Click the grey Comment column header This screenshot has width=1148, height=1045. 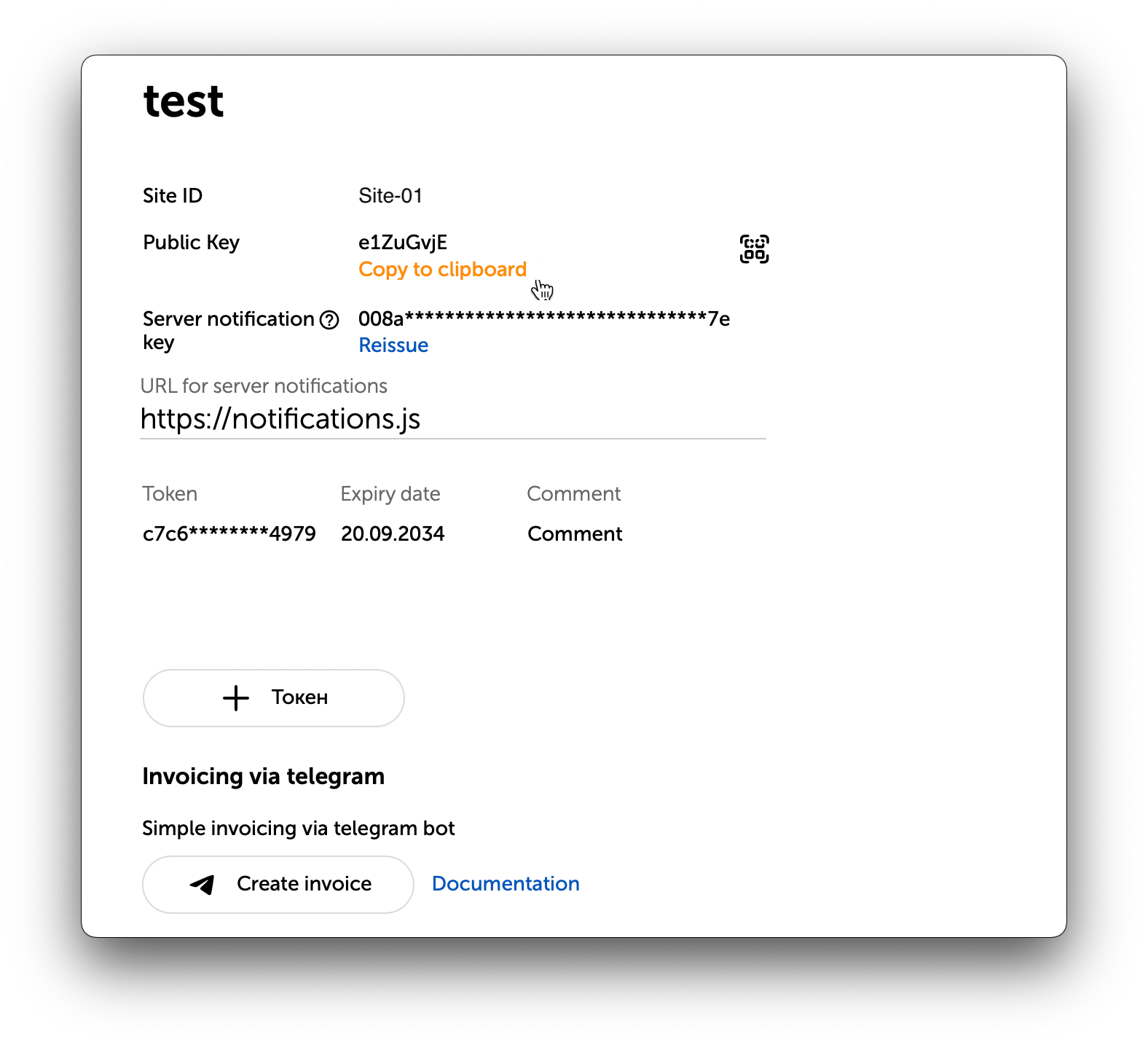(573, 494)
